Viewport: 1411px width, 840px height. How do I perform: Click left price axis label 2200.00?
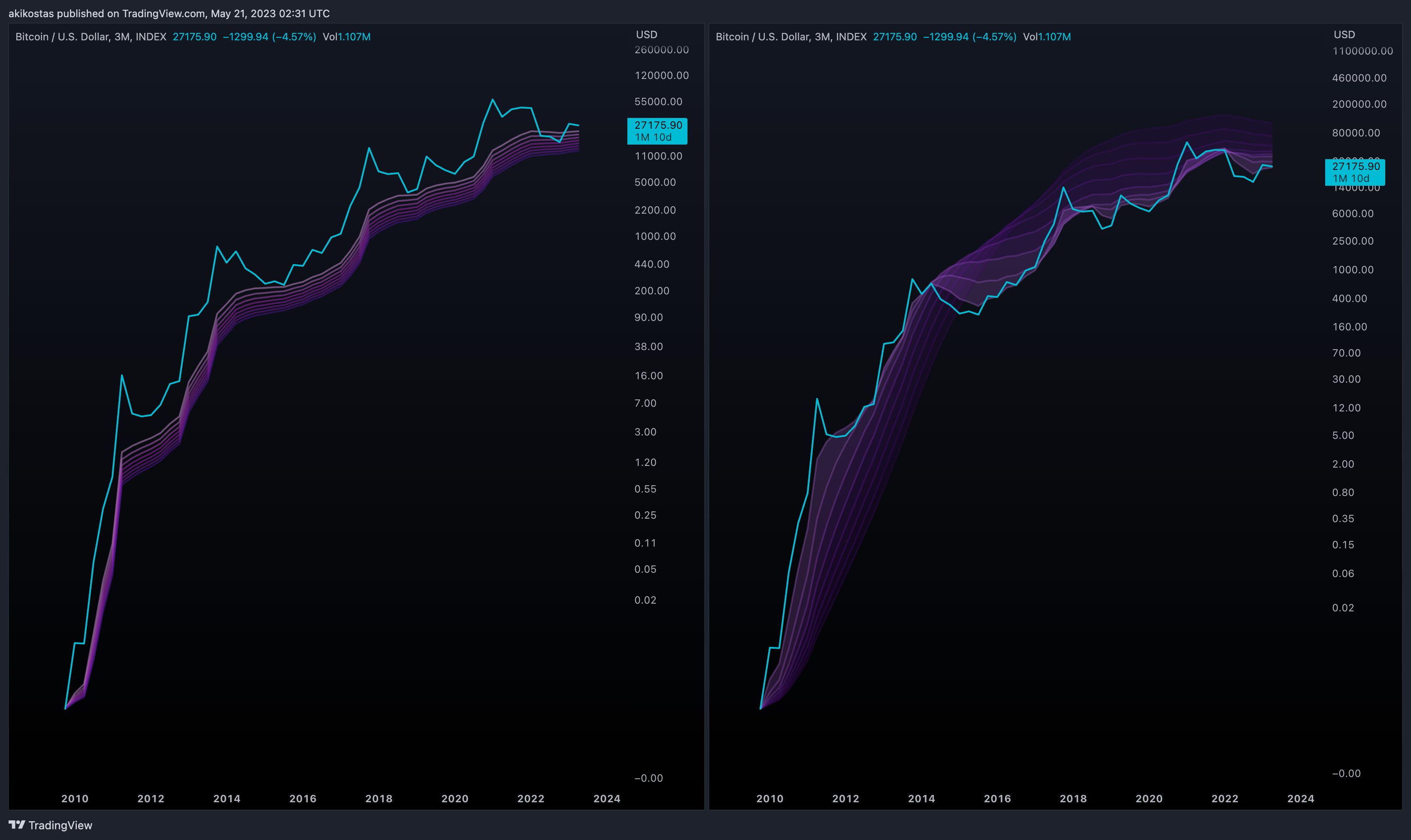point(654,210)
